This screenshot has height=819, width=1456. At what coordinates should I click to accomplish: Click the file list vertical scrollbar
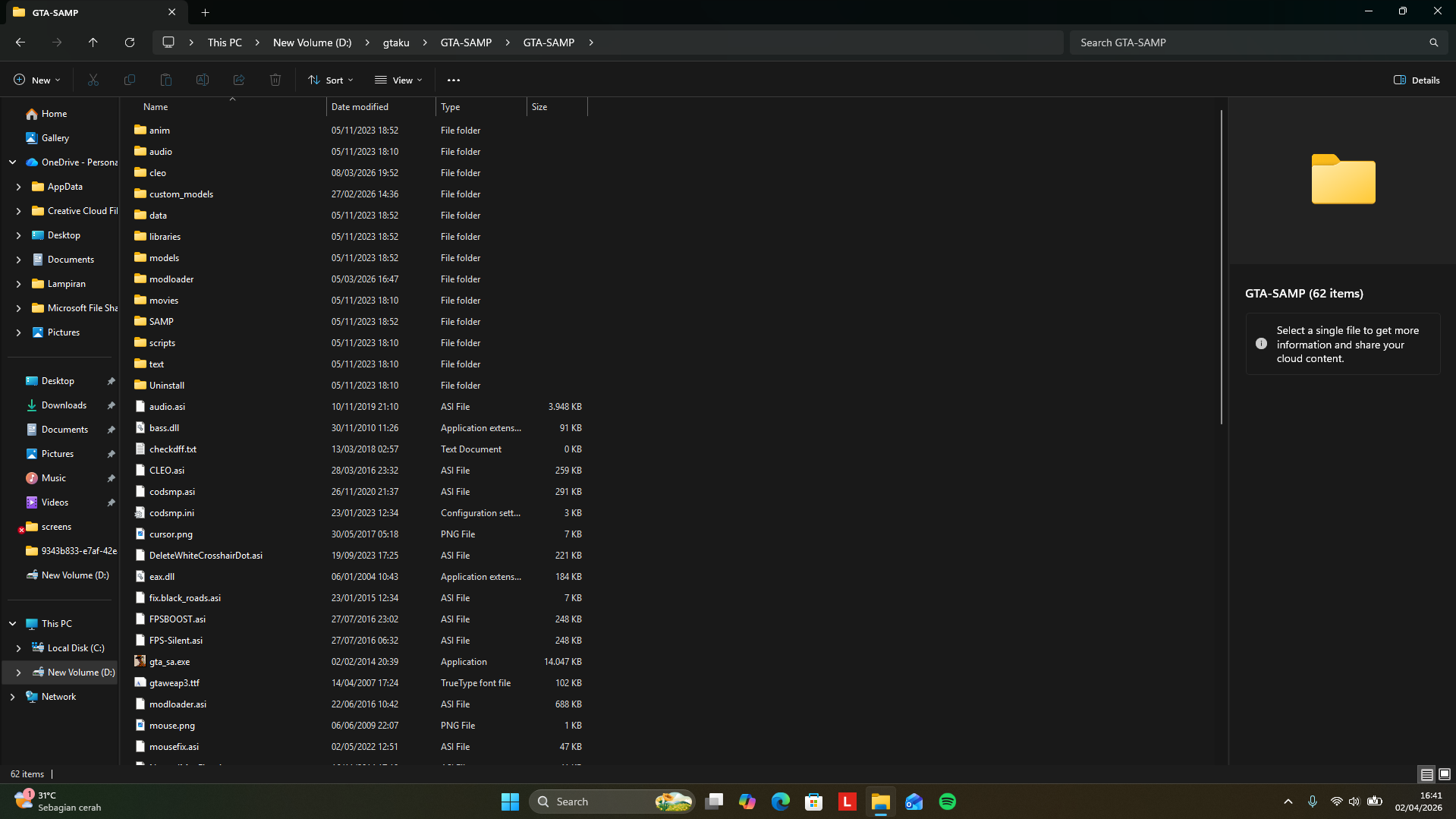1221,267
